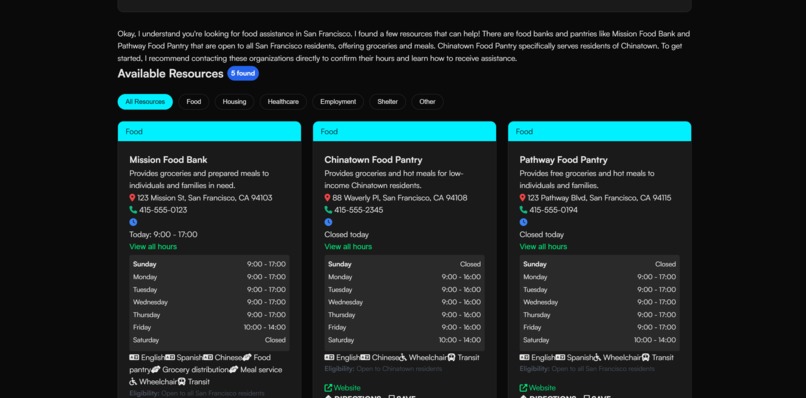Click Meal service icon in Mission Food Bank card
The width and height of the screenshot is (806, 398).
pos(233,370)
